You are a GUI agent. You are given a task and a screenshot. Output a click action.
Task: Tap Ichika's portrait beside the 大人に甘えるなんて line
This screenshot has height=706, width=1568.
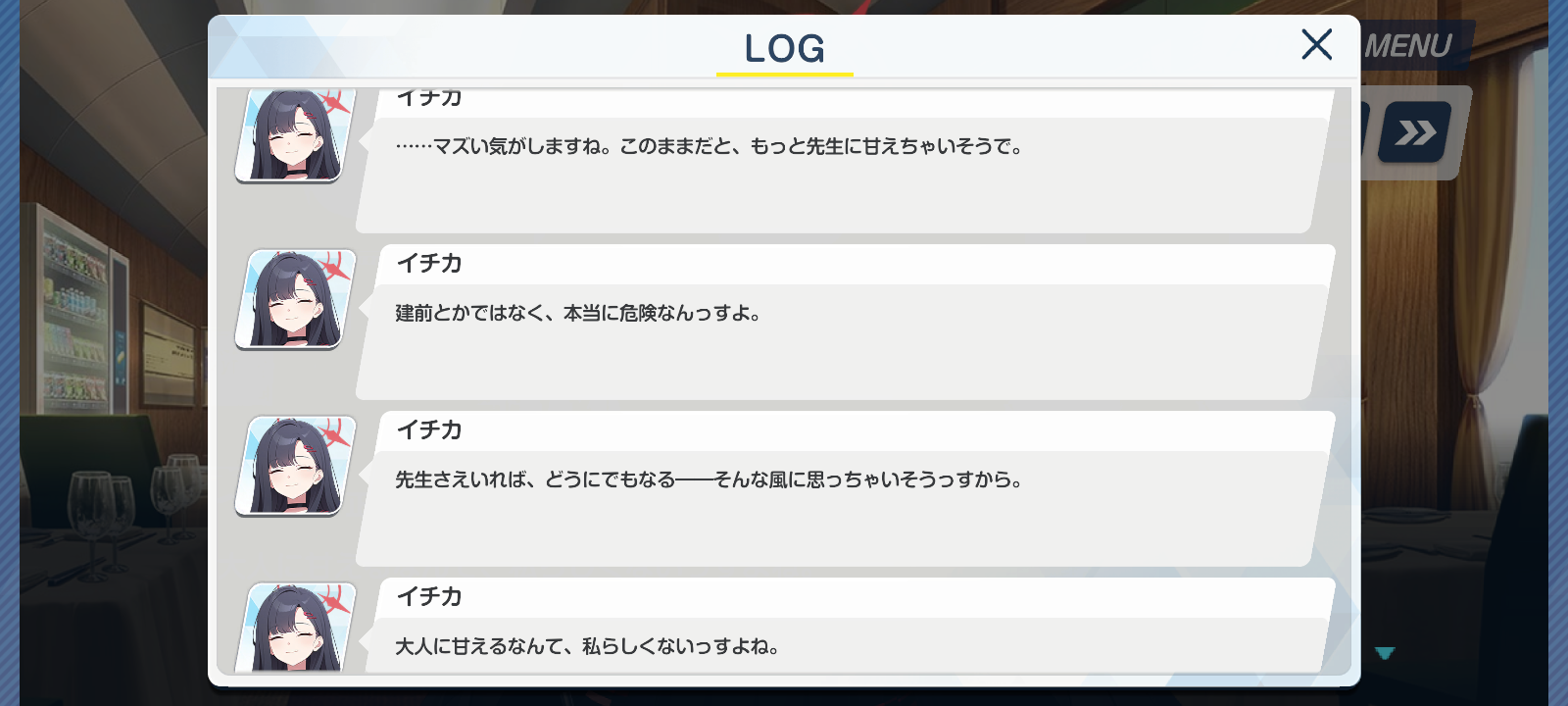click(x=295, y=628)
